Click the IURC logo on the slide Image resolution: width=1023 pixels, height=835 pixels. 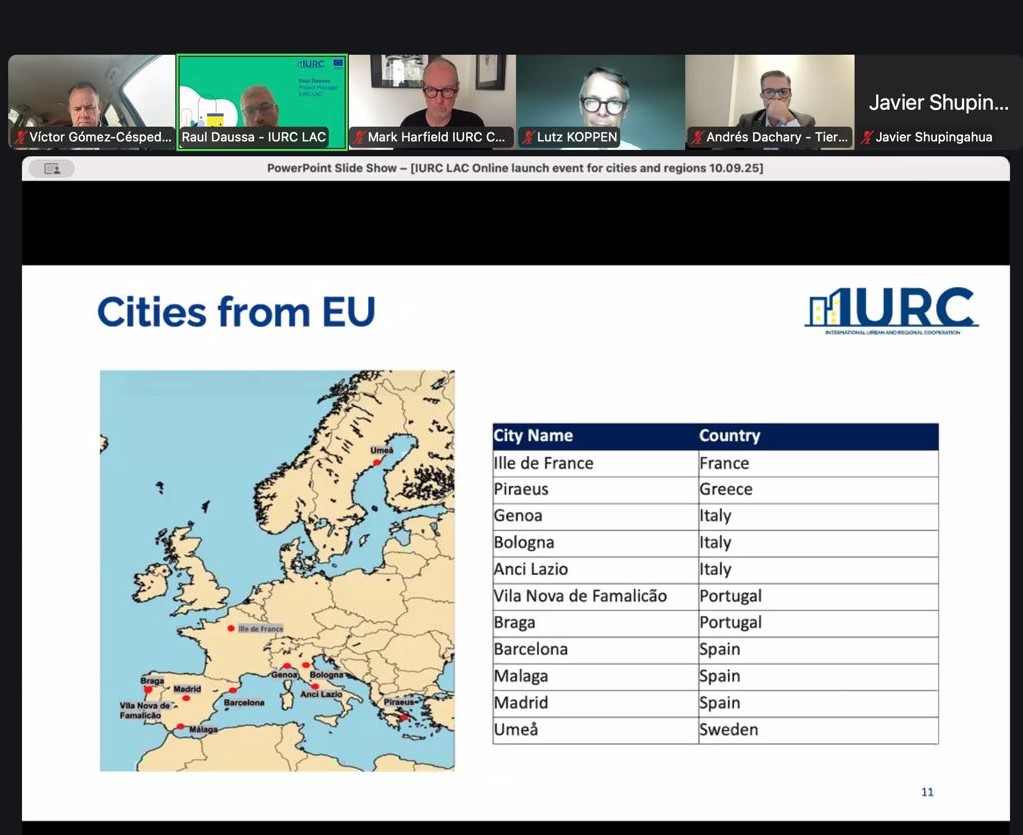pos(891,311)
